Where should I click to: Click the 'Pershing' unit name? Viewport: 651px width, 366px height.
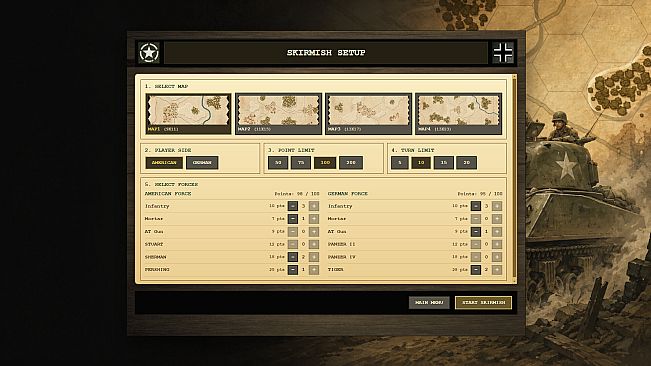pos(157,270)
